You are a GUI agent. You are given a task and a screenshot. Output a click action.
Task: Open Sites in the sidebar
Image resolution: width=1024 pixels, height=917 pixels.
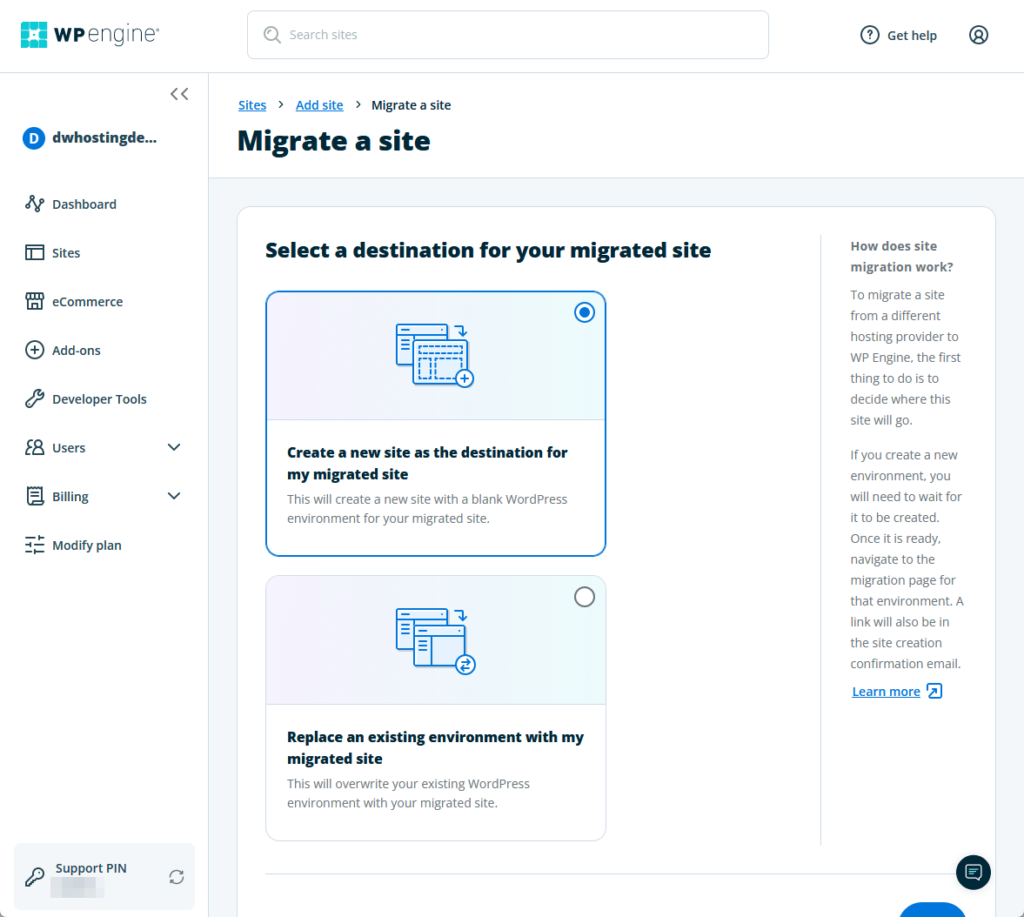(66, 253)
